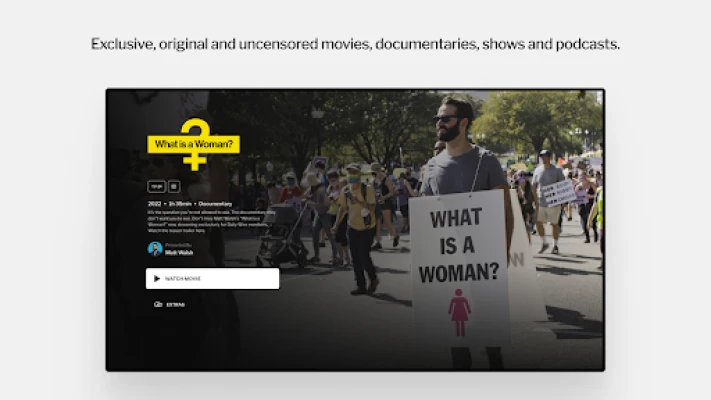Click Matt Walsh's round presenter avatar
711x400 pixels.
click(x=155, y=249)
